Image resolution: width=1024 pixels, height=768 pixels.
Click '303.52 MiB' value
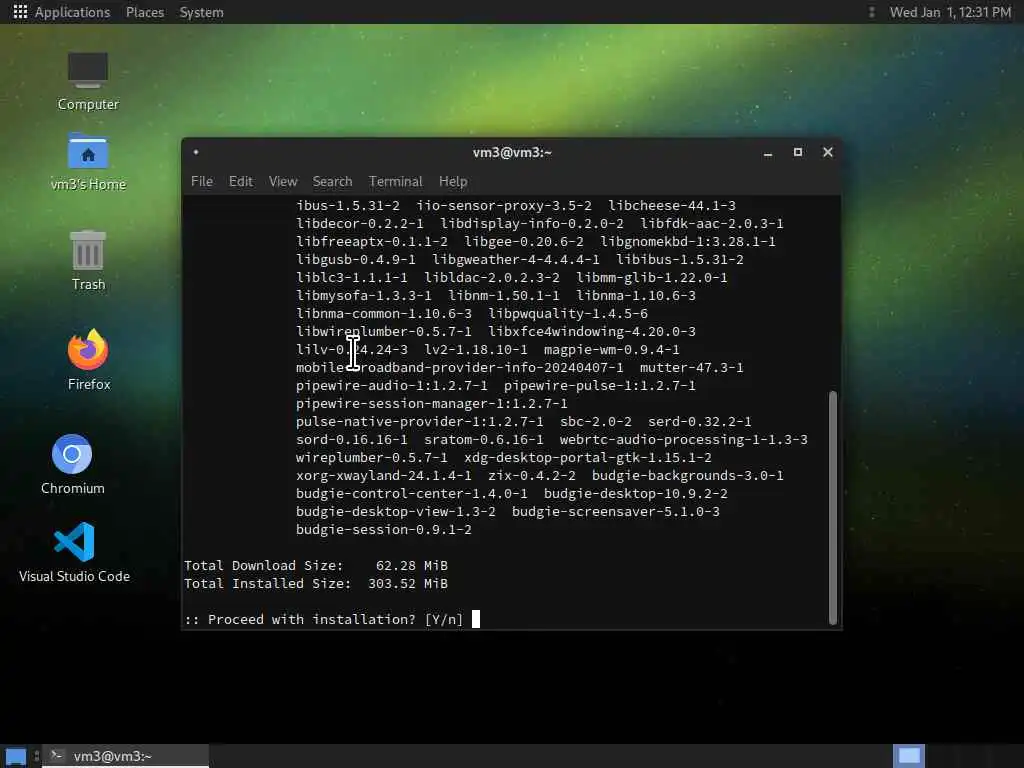pos(408,583)
